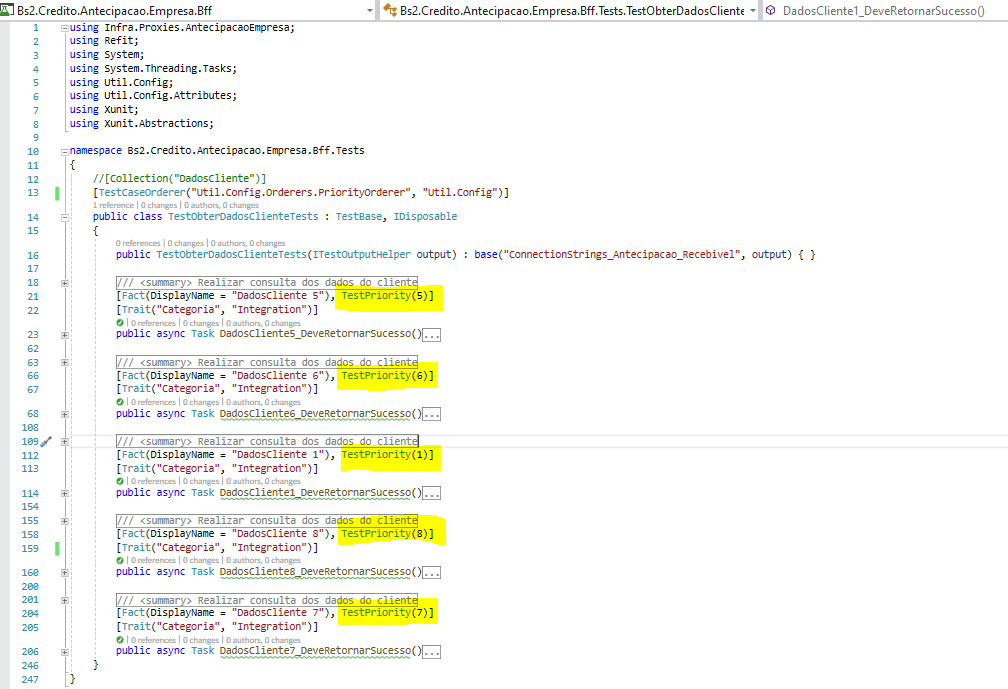1008x689 pixels.
Task: Click the namespace name Bs2.Credito.Antecipacao.Empresa.Bff.Tests
Action: tap(246, 150)
